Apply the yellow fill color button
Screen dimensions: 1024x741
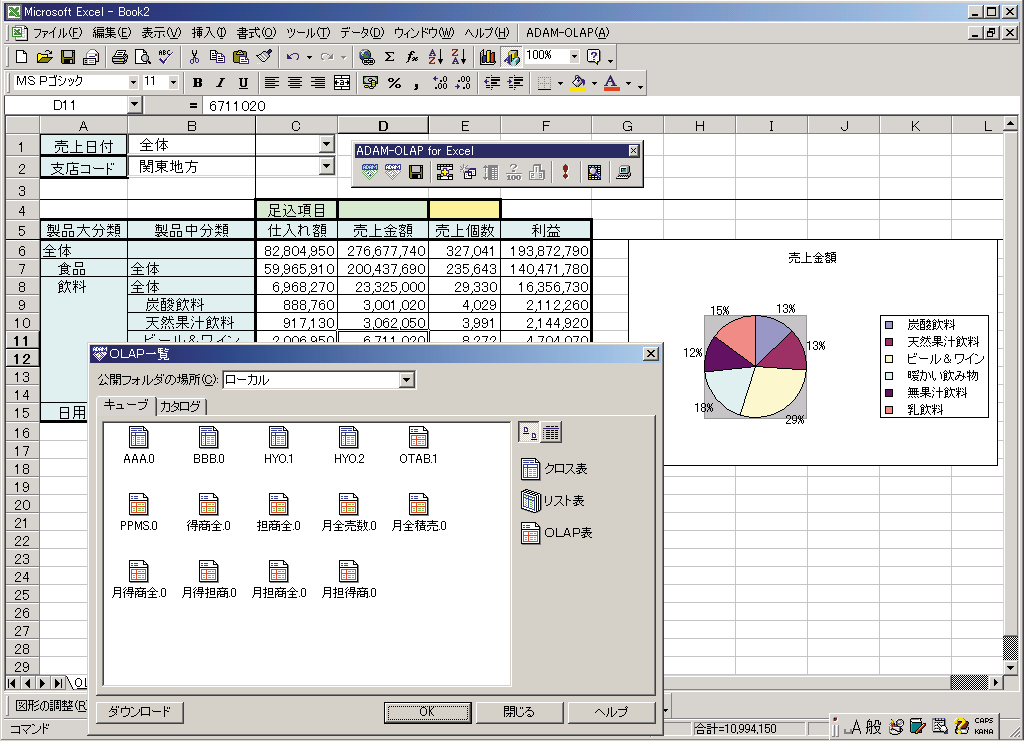[578, 83]
